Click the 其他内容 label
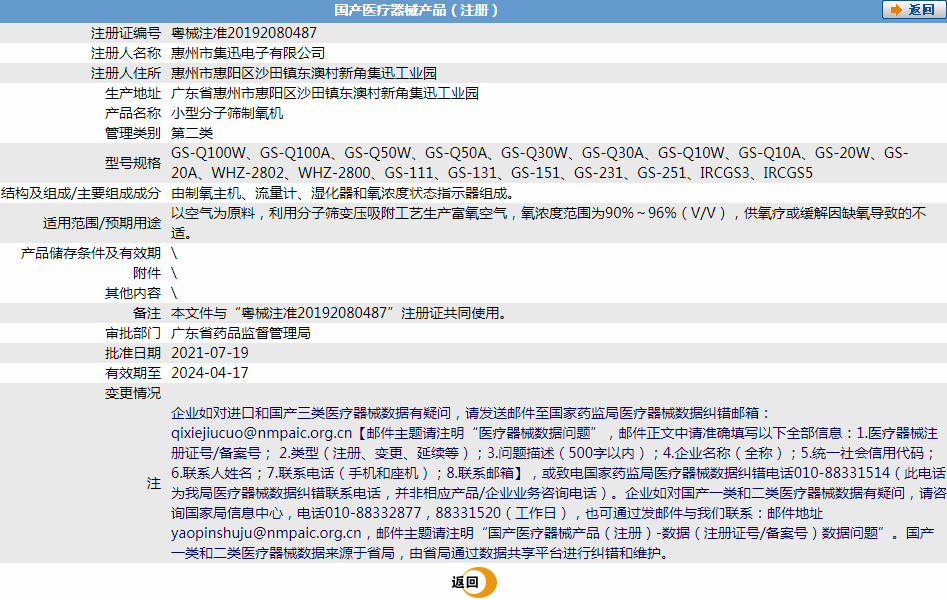This screenshot has height=600, width=947. coord(133,293)
